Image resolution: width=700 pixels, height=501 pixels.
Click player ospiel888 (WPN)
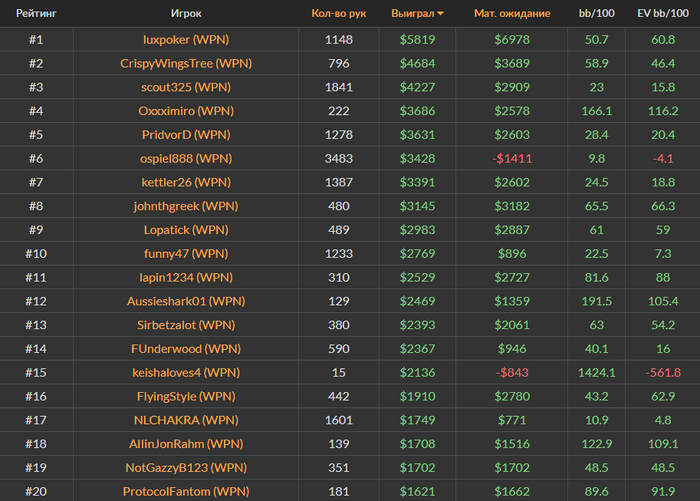click(185, 158)
